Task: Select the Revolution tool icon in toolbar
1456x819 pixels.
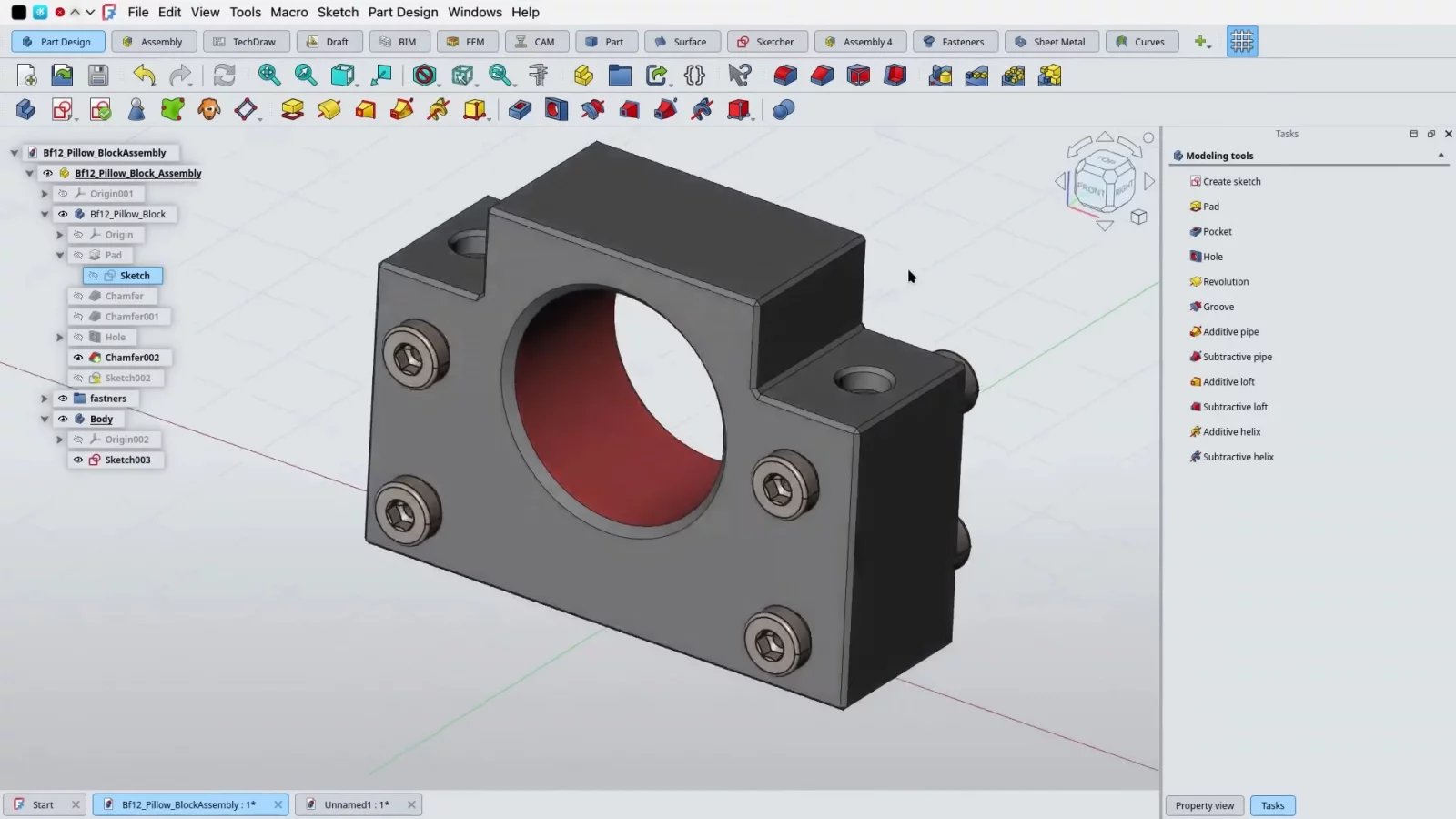Action: (x=329, y=110)
